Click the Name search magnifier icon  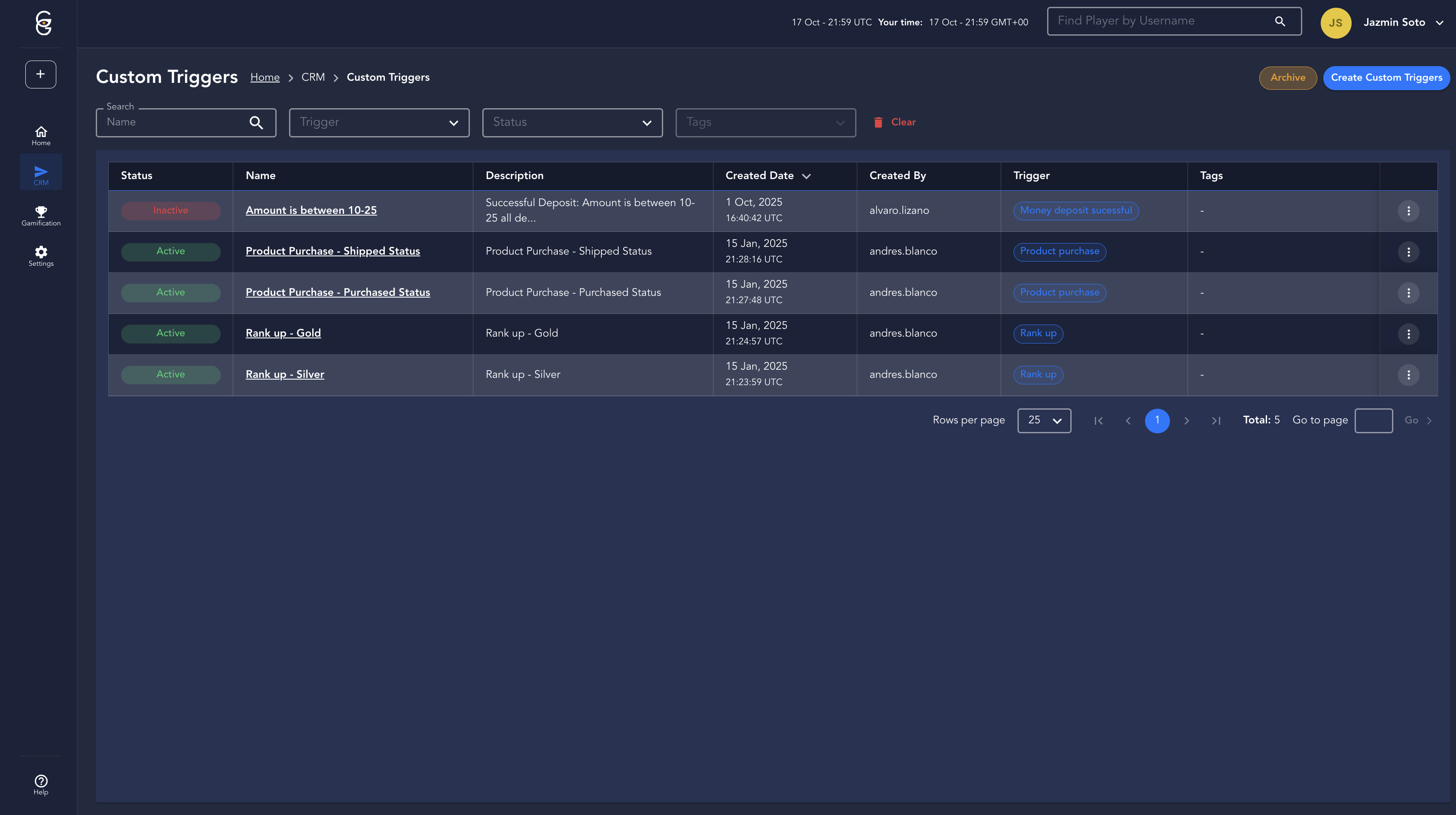click(256, 123)
